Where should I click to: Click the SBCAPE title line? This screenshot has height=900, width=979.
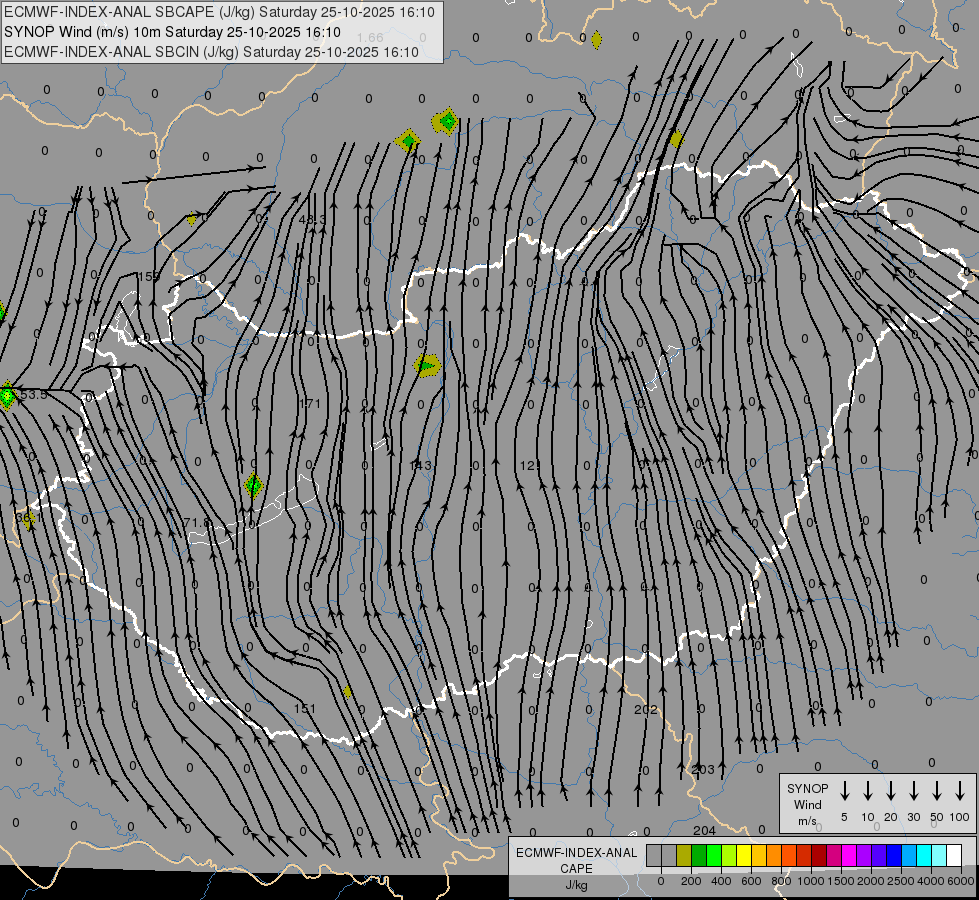click(x=219, y=12)
